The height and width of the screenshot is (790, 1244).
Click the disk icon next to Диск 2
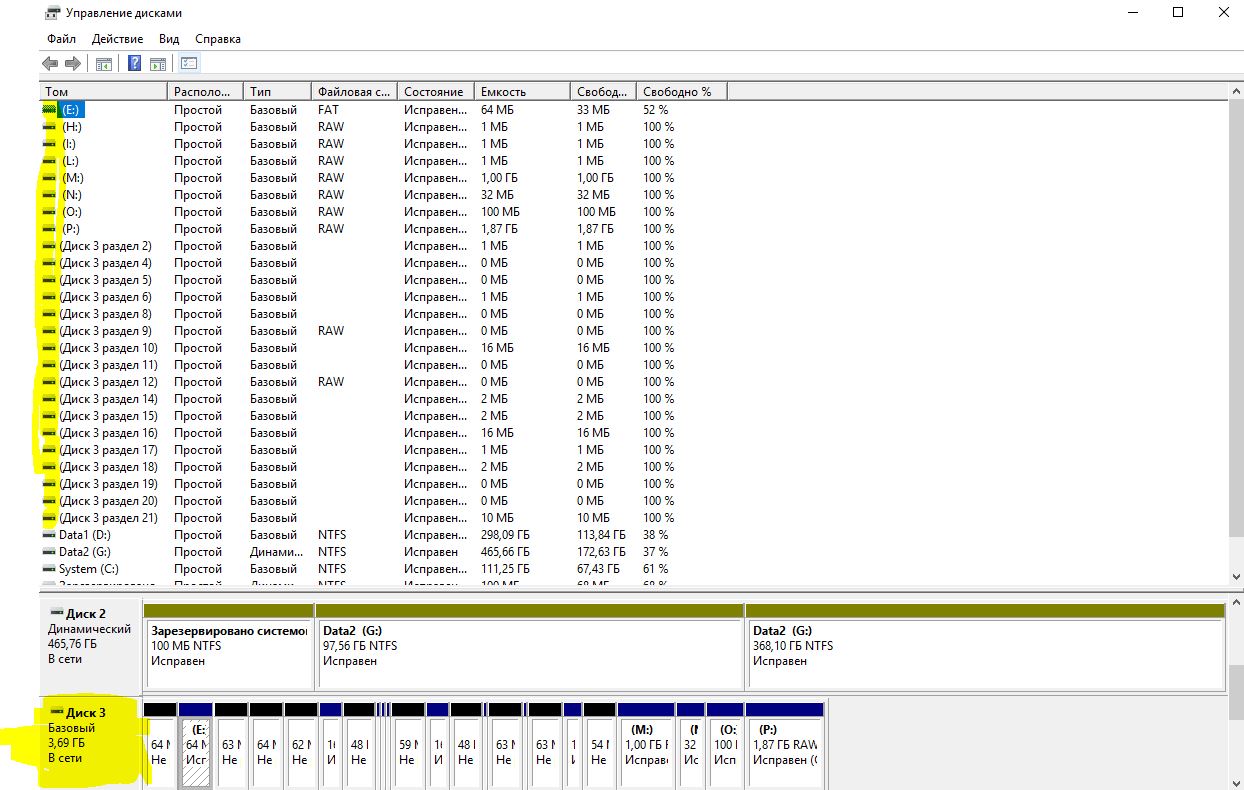56,613
